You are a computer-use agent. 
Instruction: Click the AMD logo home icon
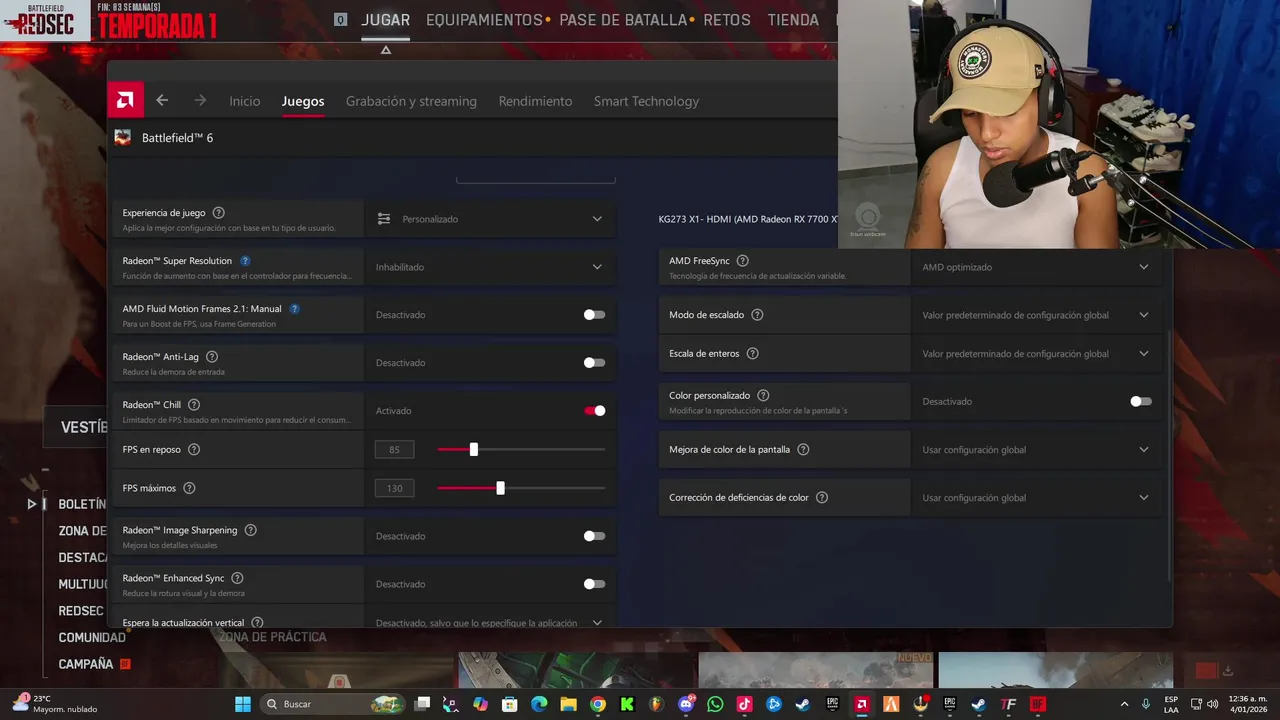click(125, 100)
